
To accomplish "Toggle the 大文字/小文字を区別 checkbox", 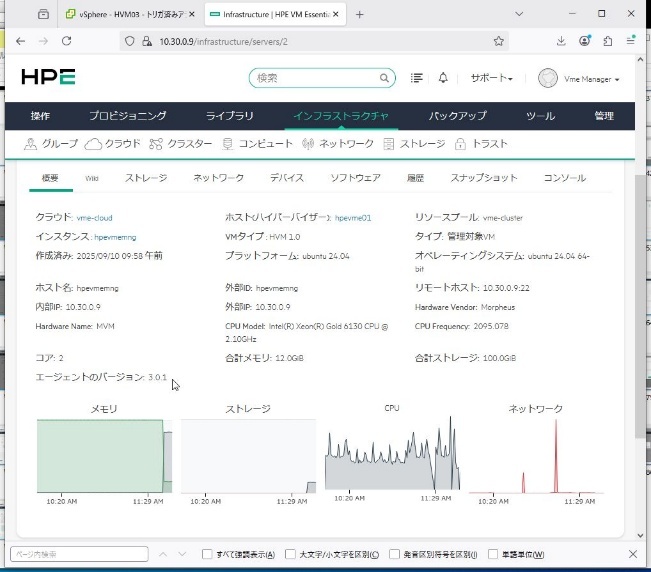I will pos(291,554).
